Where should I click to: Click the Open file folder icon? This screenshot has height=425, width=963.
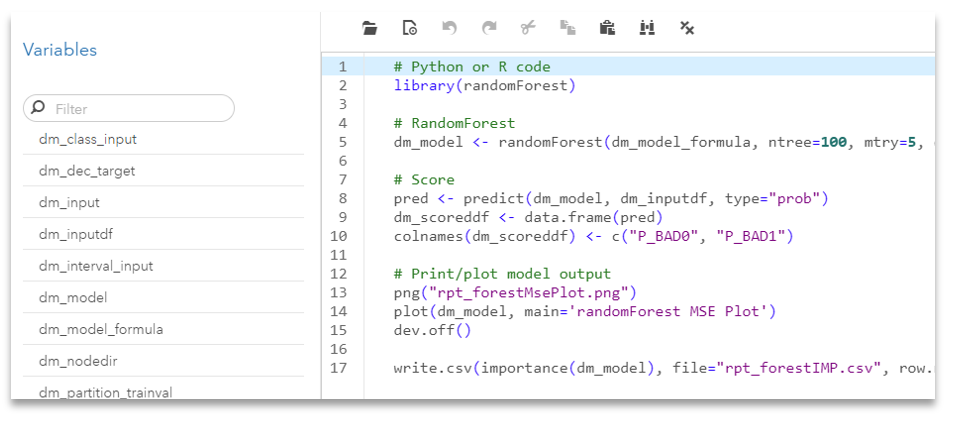click(370, 28)
